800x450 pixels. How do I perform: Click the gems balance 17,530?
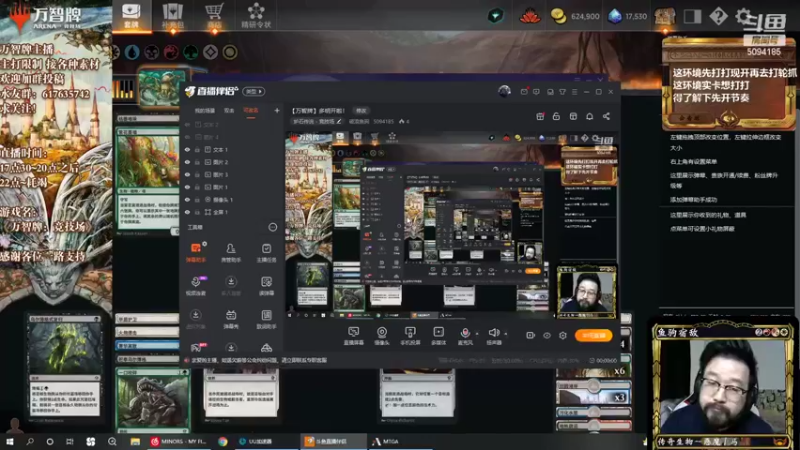point(628,16)
